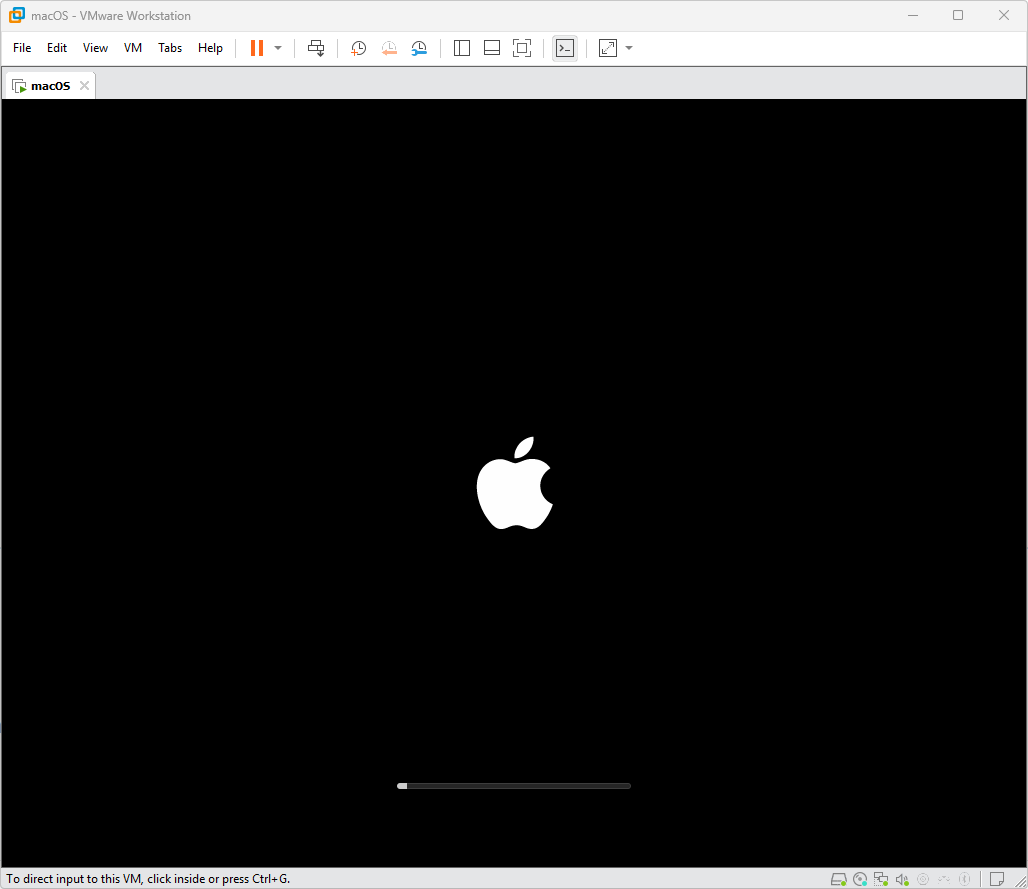
Task: Click the CD/DVD drive status icon
Action: click(x=860, y=879)
